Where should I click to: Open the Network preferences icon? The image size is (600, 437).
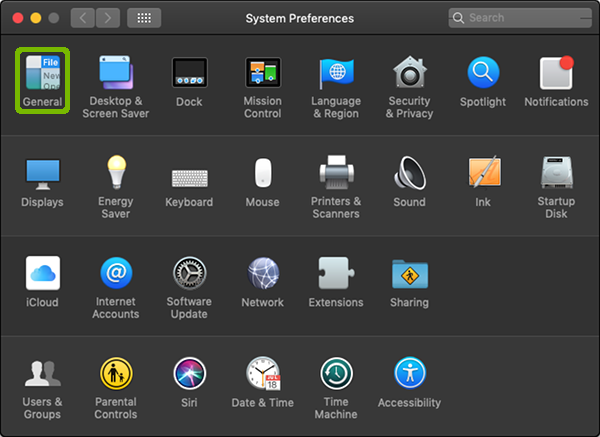click(x=263, y=273)
